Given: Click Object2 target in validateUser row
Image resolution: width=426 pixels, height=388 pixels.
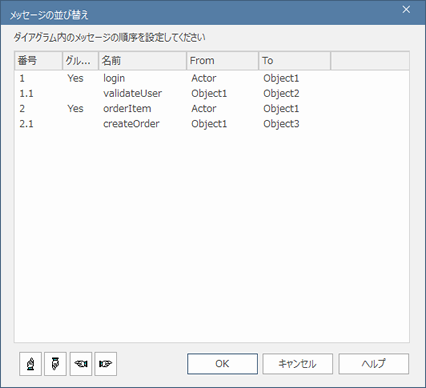Looking at the screenshot, I should pyautogui.click(x=281, y=93).
